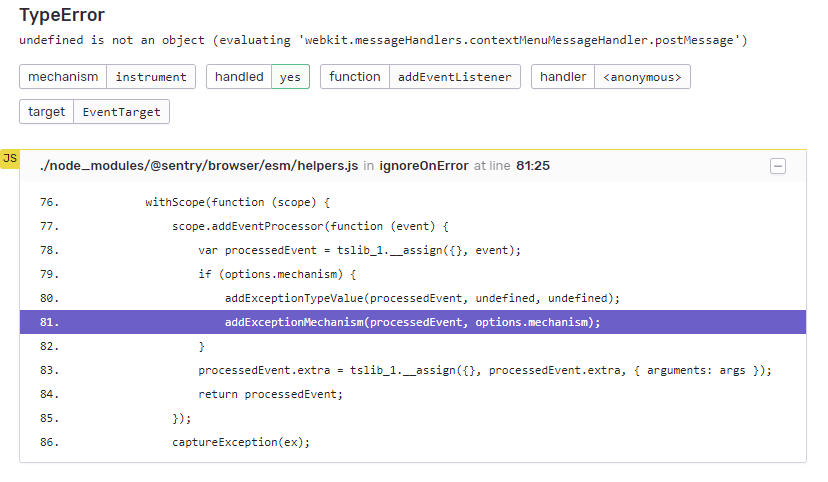
Task: Click the <anonymous> tag value
Action: coord(642,77)
